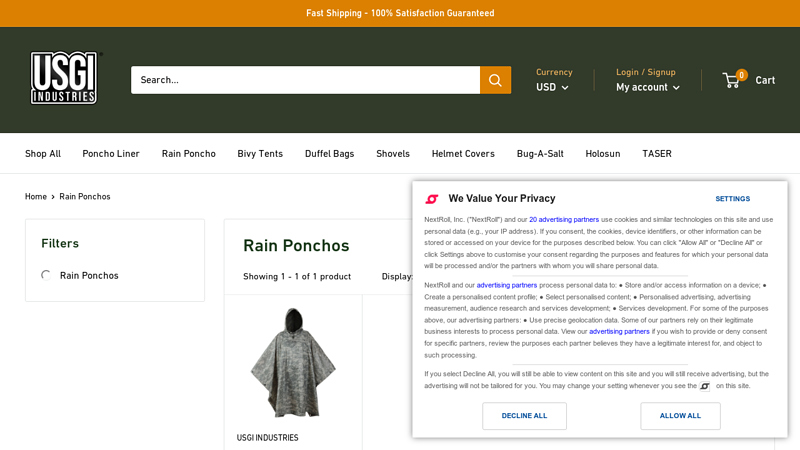Click the Rain Ponchos page heading
This screenshot has width=800, height=450.
tap(296, 245)
